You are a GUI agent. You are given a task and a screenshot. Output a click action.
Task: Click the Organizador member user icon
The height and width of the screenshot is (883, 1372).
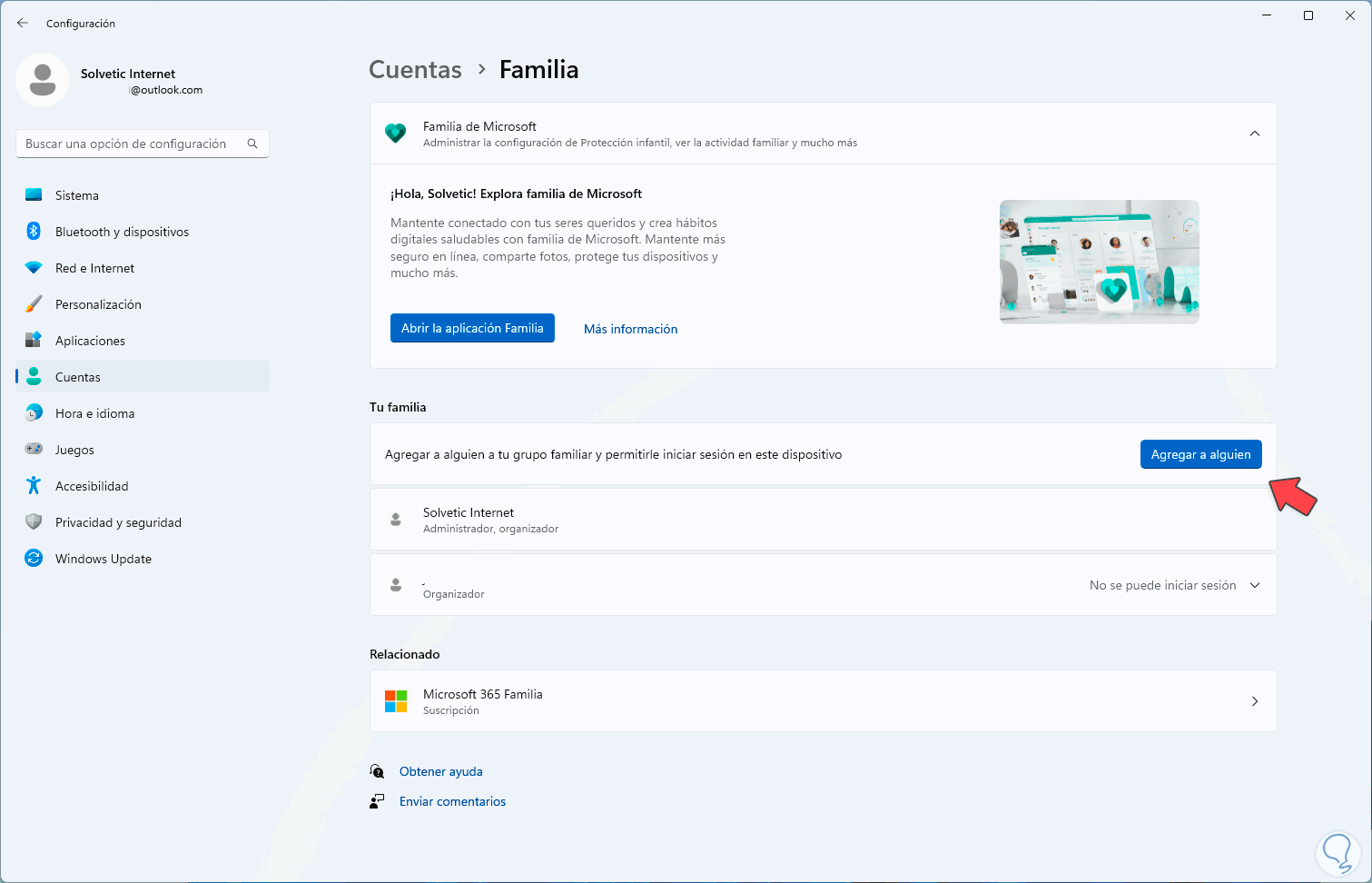pos(396,585)
